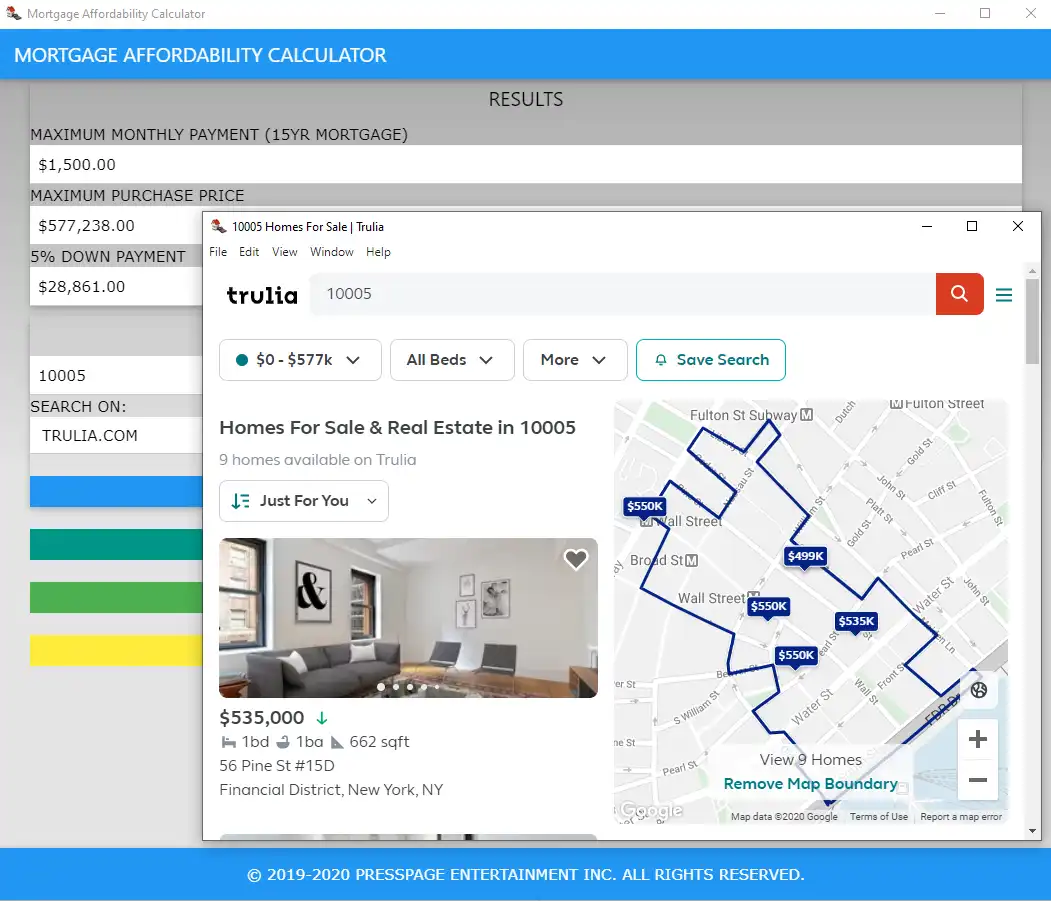Click Remove Map Boundary link

pyautogui.click(x=810, y=784)
